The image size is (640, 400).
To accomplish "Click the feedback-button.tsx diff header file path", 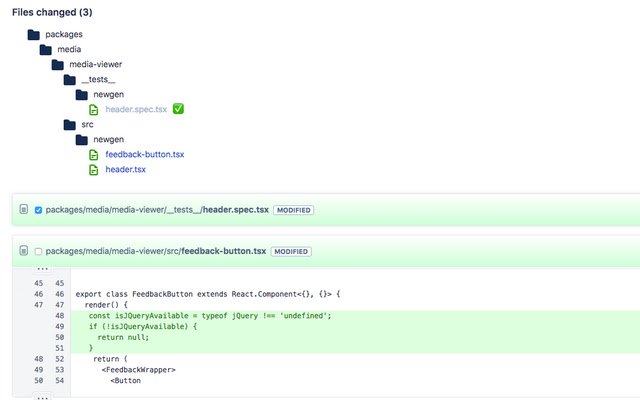I will 156,251.
